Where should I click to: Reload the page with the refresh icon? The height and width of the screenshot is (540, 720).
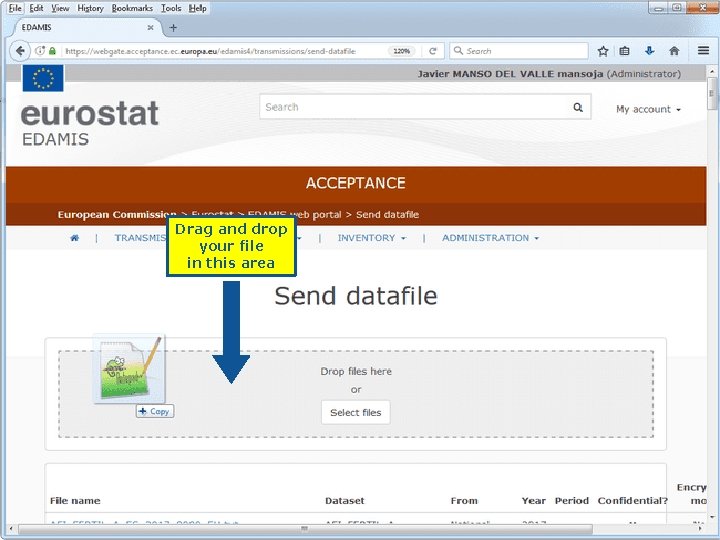pos(433,51)
